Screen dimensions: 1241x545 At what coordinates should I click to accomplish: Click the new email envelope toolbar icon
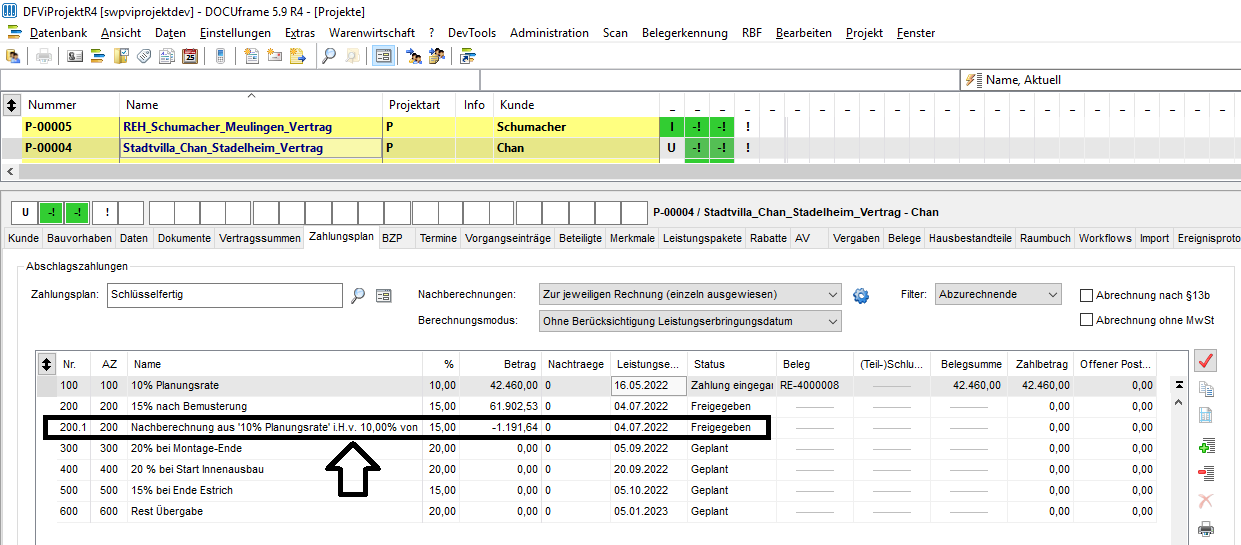275,56
